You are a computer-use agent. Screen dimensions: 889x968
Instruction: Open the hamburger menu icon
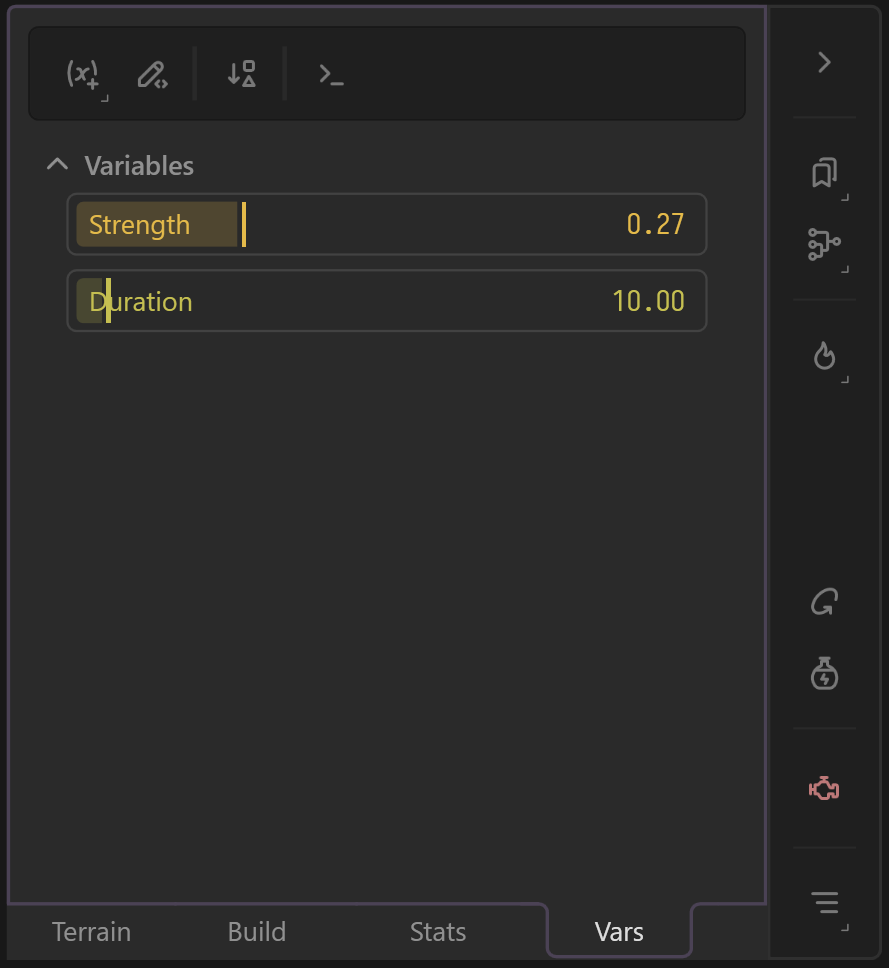point(824,902)
